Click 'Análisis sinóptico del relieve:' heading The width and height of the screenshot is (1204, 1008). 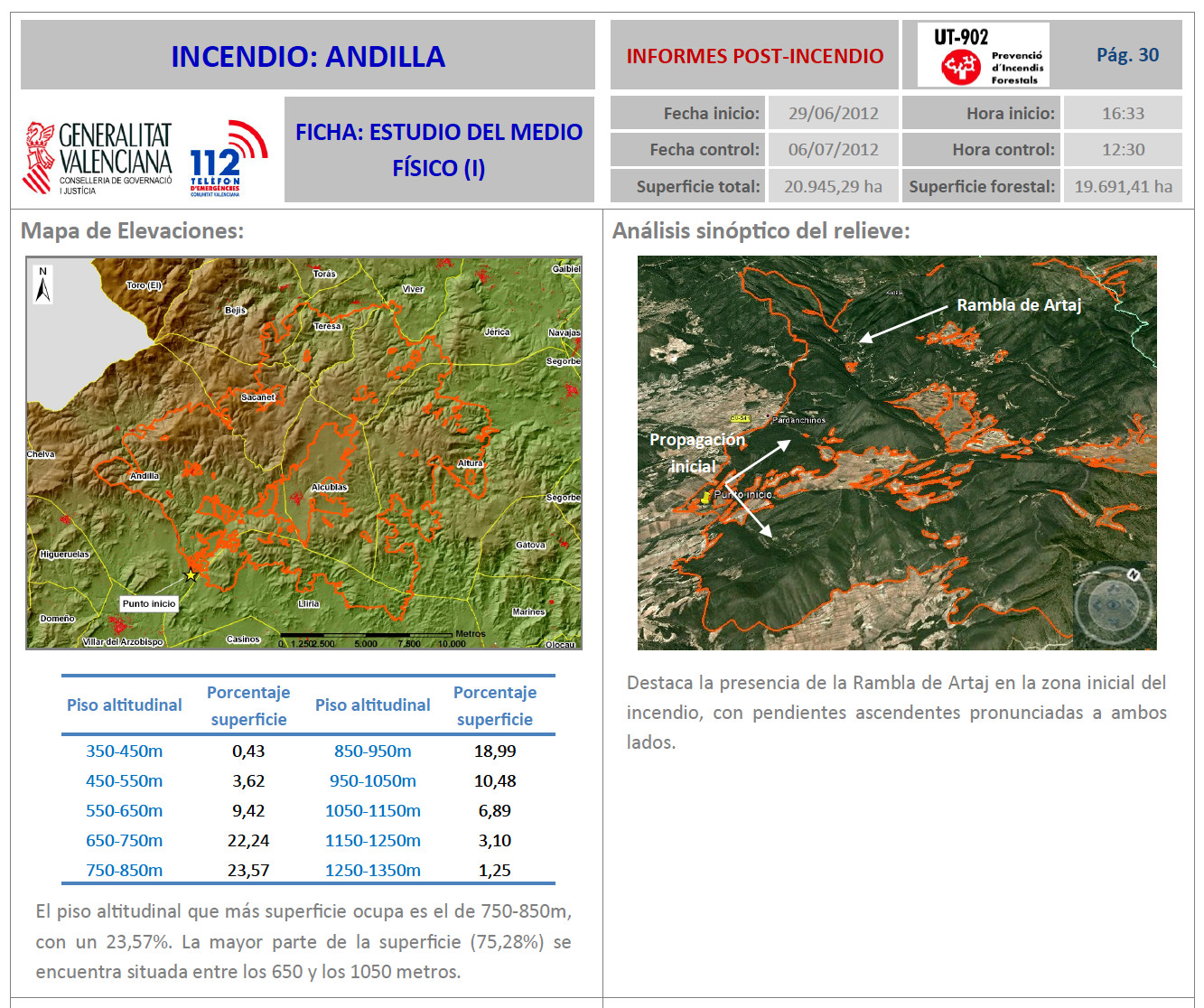pyautogui.click(x=761, y=230)
